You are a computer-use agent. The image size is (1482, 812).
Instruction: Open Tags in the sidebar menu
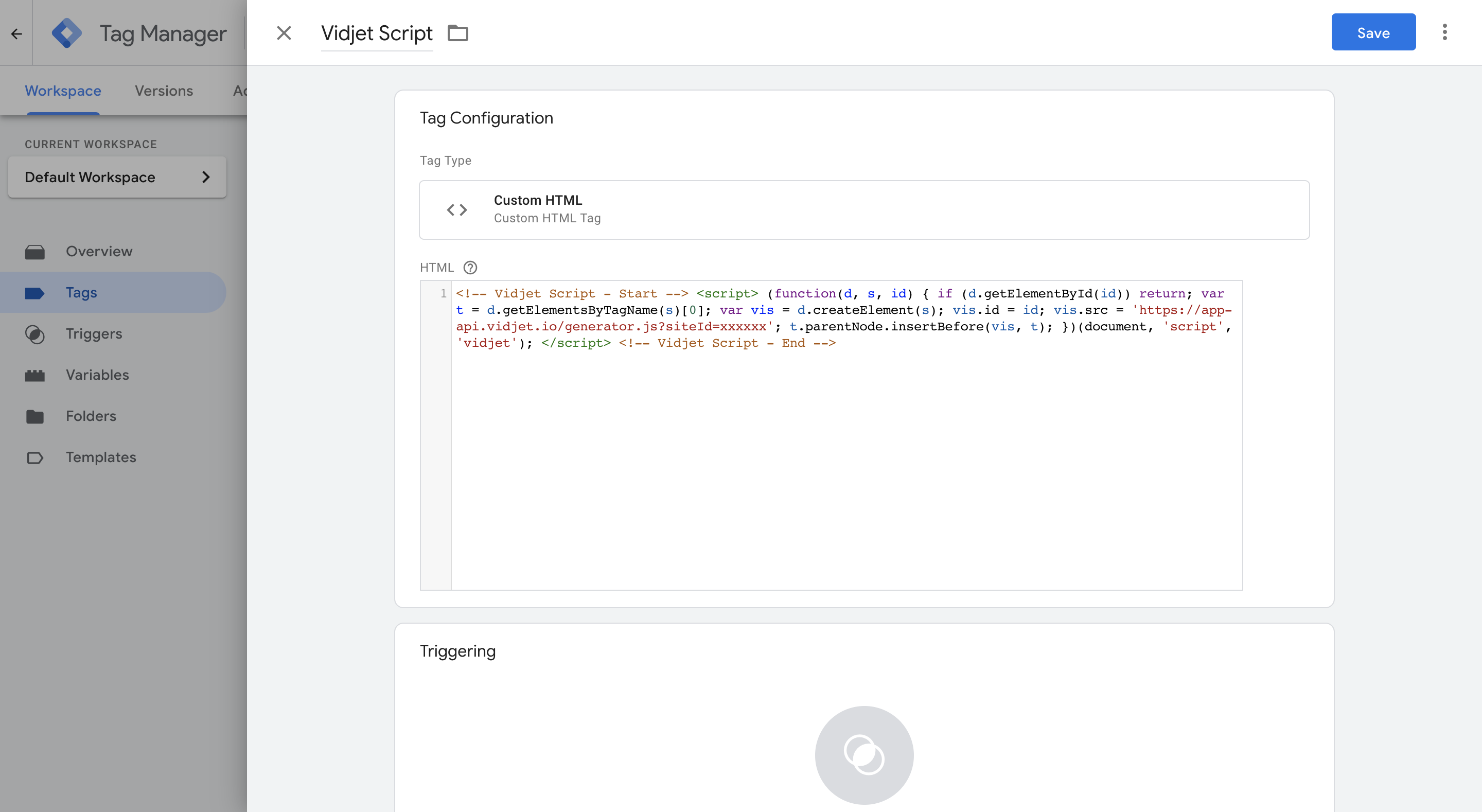[x=81, y=293]
